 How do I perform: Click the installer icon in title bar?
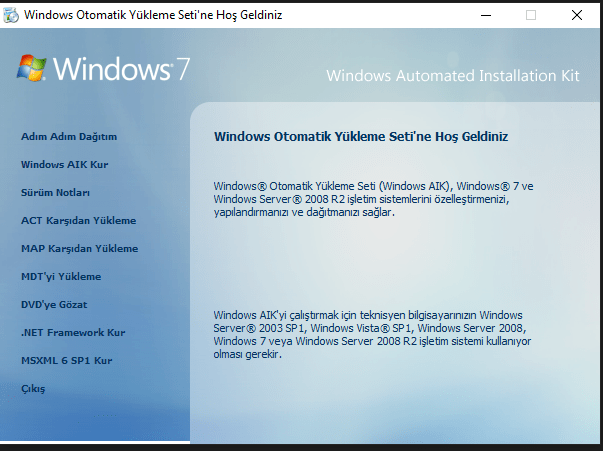tap(11, 15)
